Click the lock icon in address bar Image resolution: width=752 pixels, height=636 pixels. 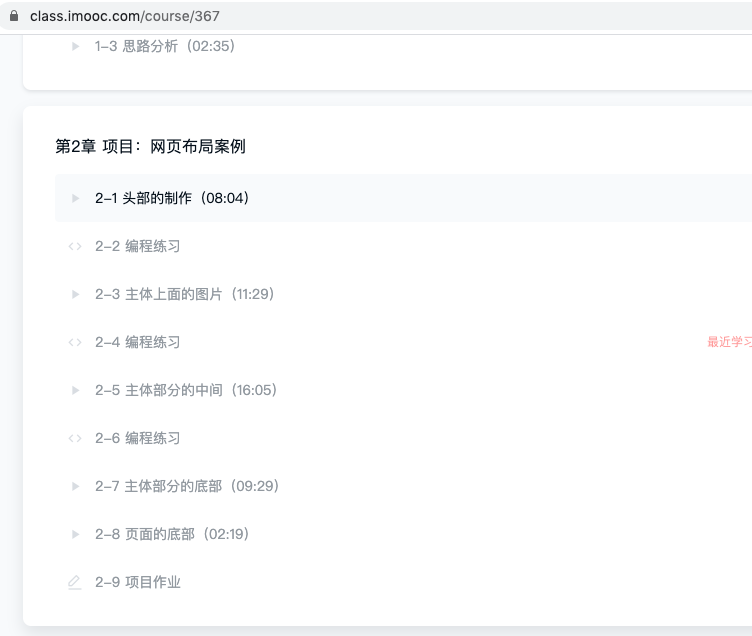tap(14, 16)
